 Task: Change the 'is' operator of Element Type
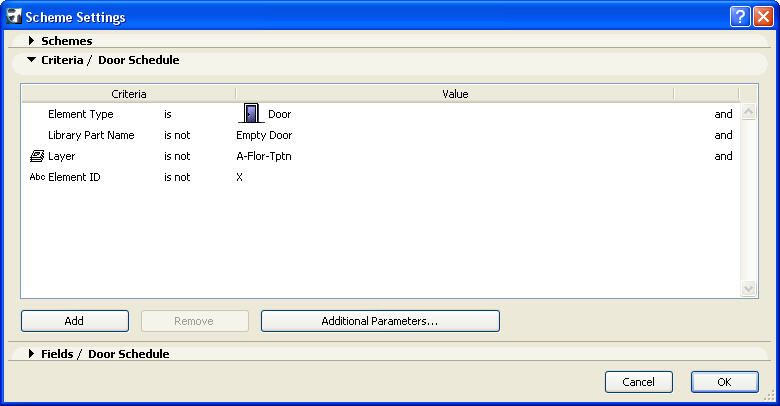pos(168,114)
